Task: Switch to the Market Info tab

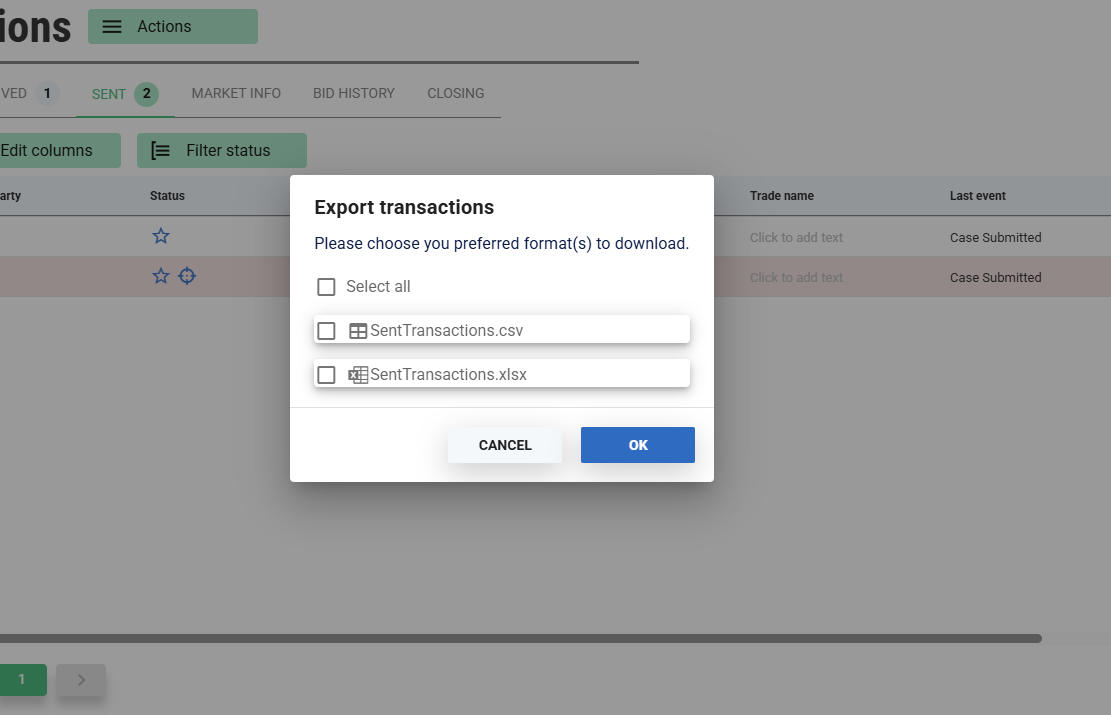Action: [x=236, y=93]
